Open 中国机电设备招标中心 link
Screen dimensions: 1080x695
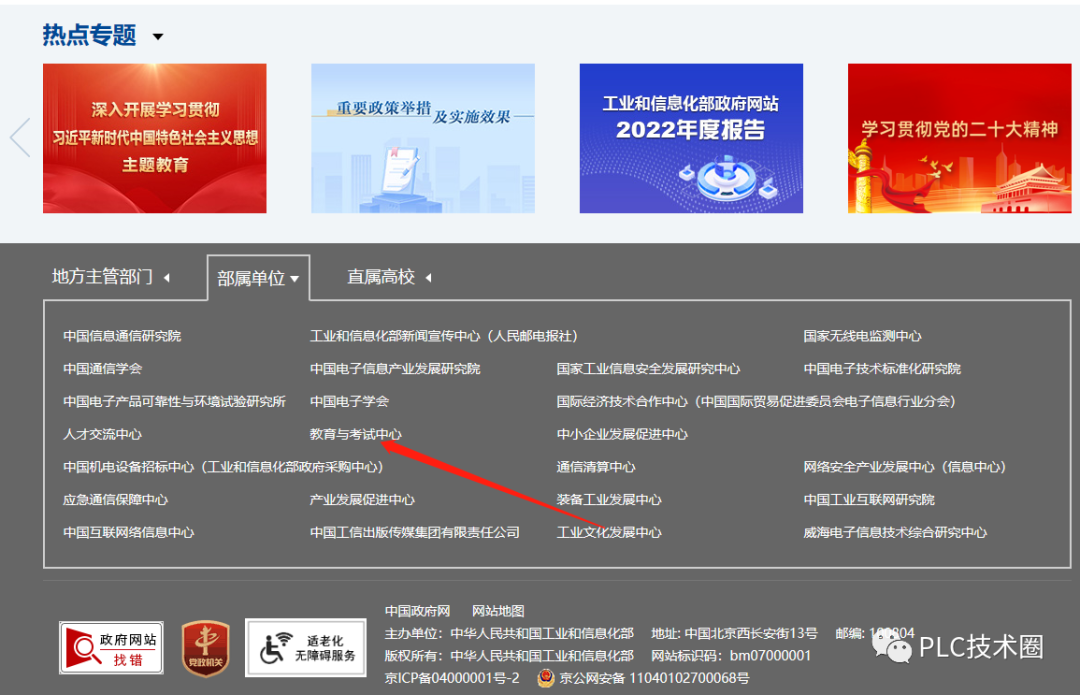pos(223,467)
